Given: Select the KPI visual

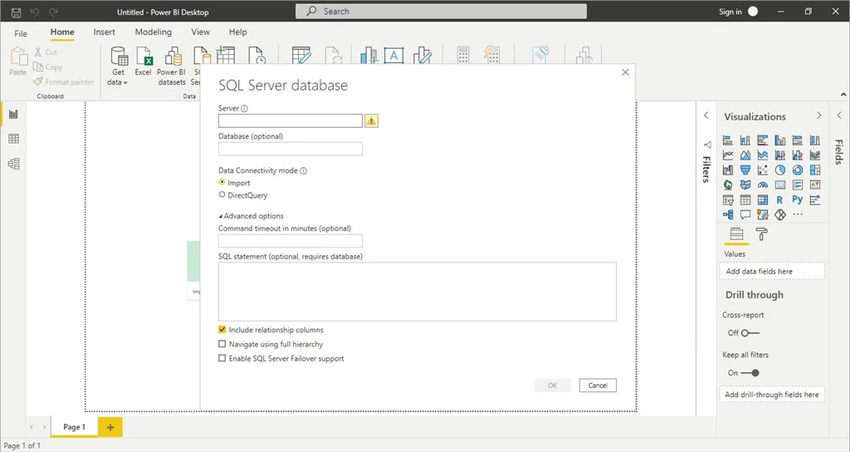Looking at the screenshot, I should pos(815,185).
